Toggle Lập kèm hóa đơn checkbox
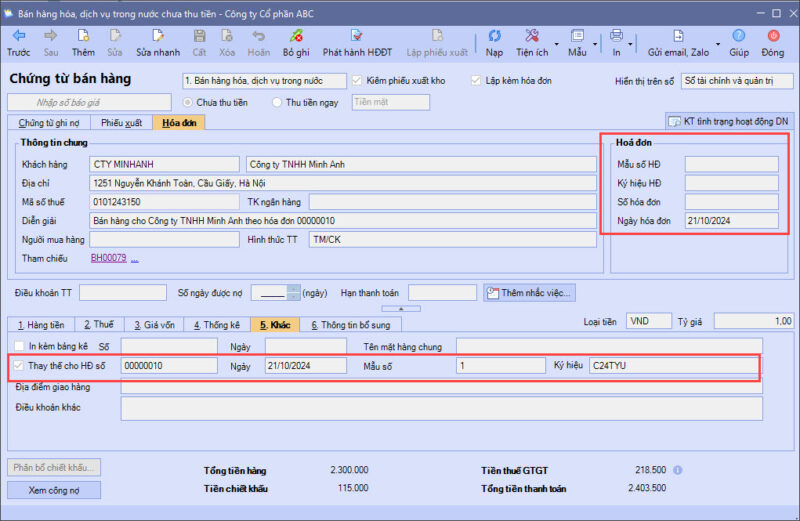The image size is (800, 521). pyautogui.click(x=476, y=81)
